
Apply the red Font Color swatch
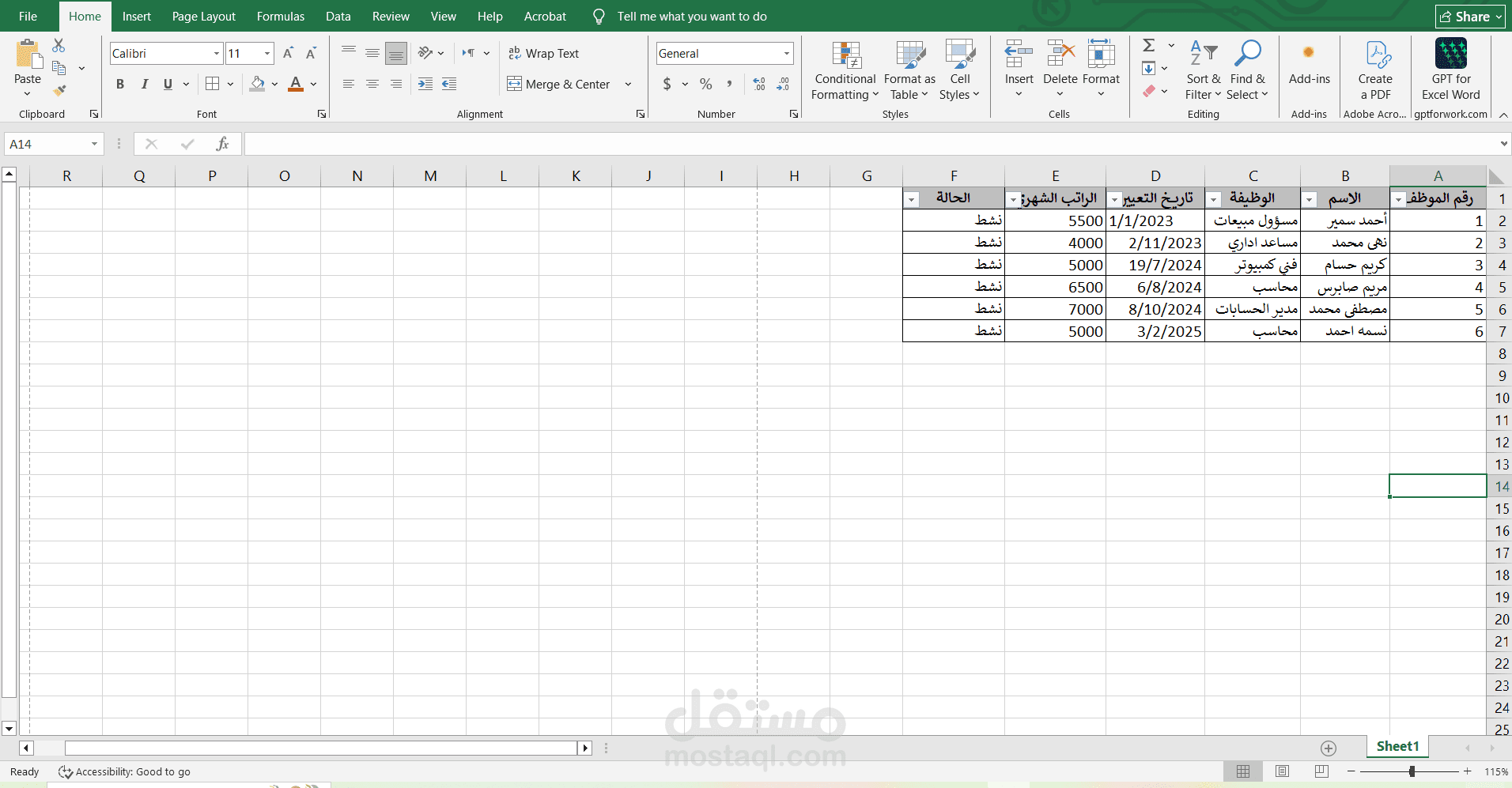(x=296, y=84)
